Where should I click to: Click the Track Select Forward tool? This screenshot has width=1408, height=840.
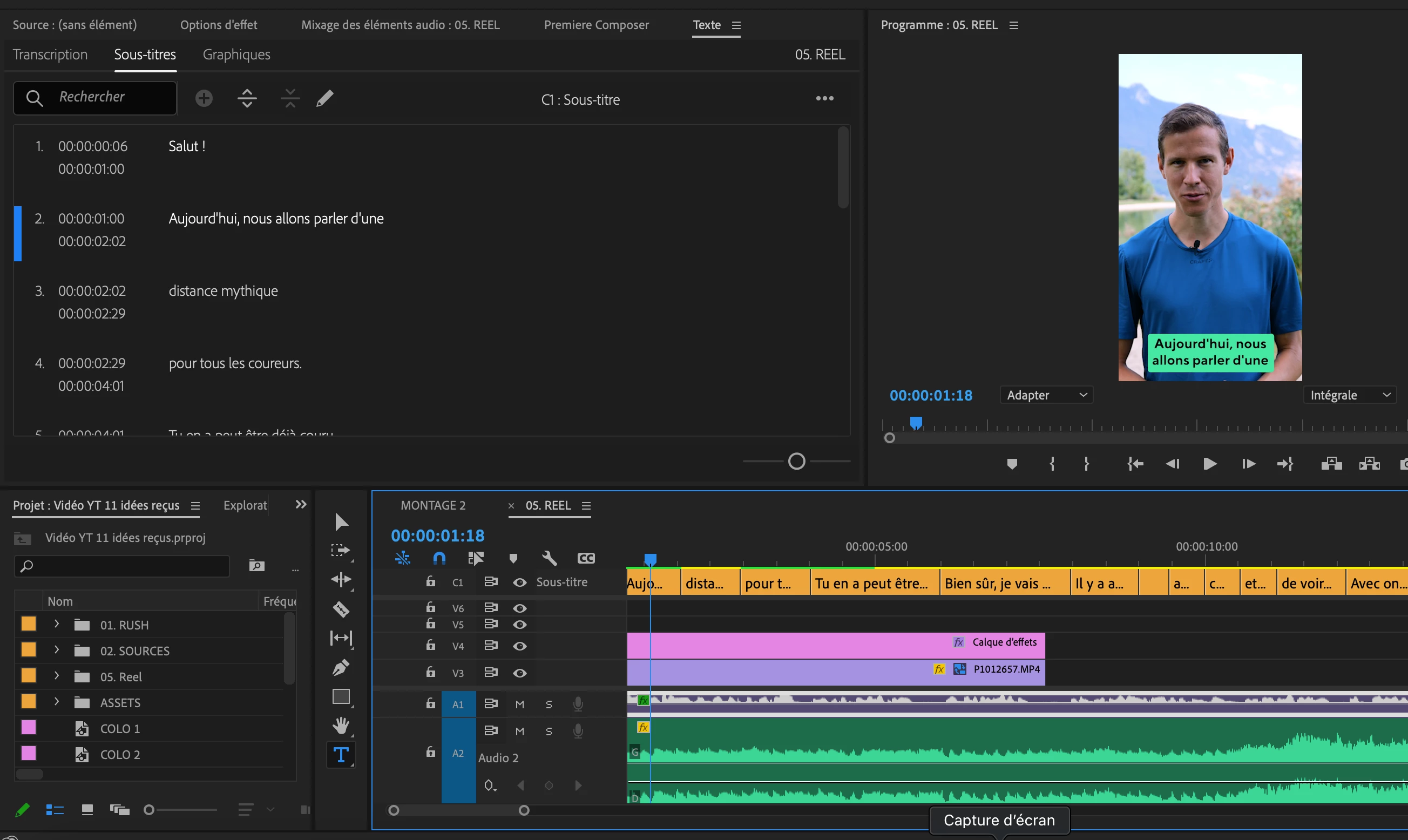pos(341,551)
